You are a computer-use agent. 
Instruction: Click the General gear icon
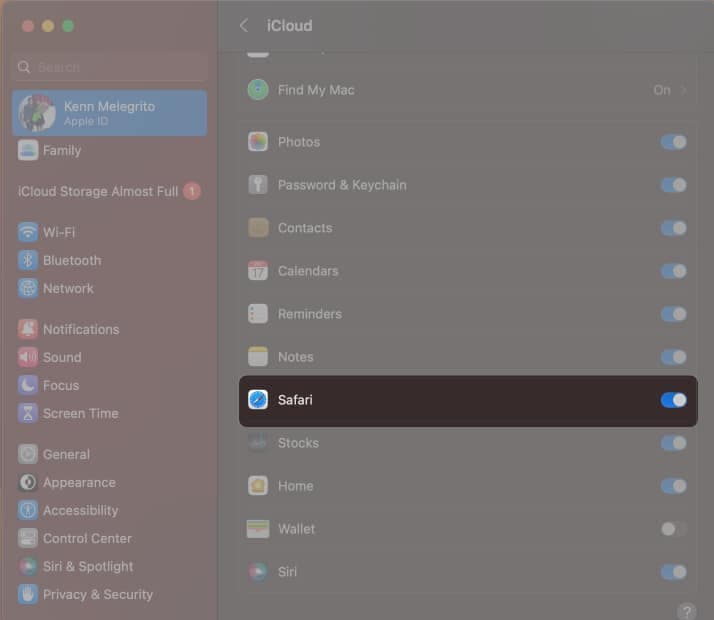[28, 454]
